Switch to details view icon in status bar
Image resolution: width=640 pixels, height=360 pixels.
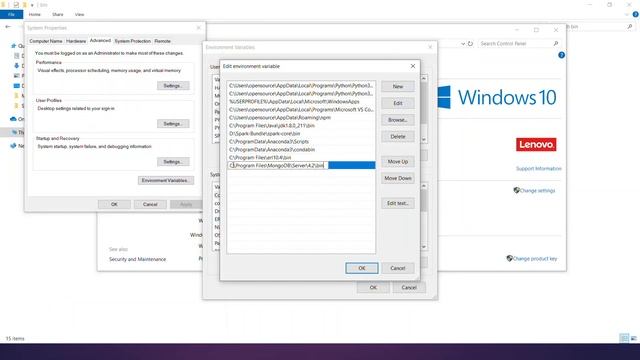624,338
